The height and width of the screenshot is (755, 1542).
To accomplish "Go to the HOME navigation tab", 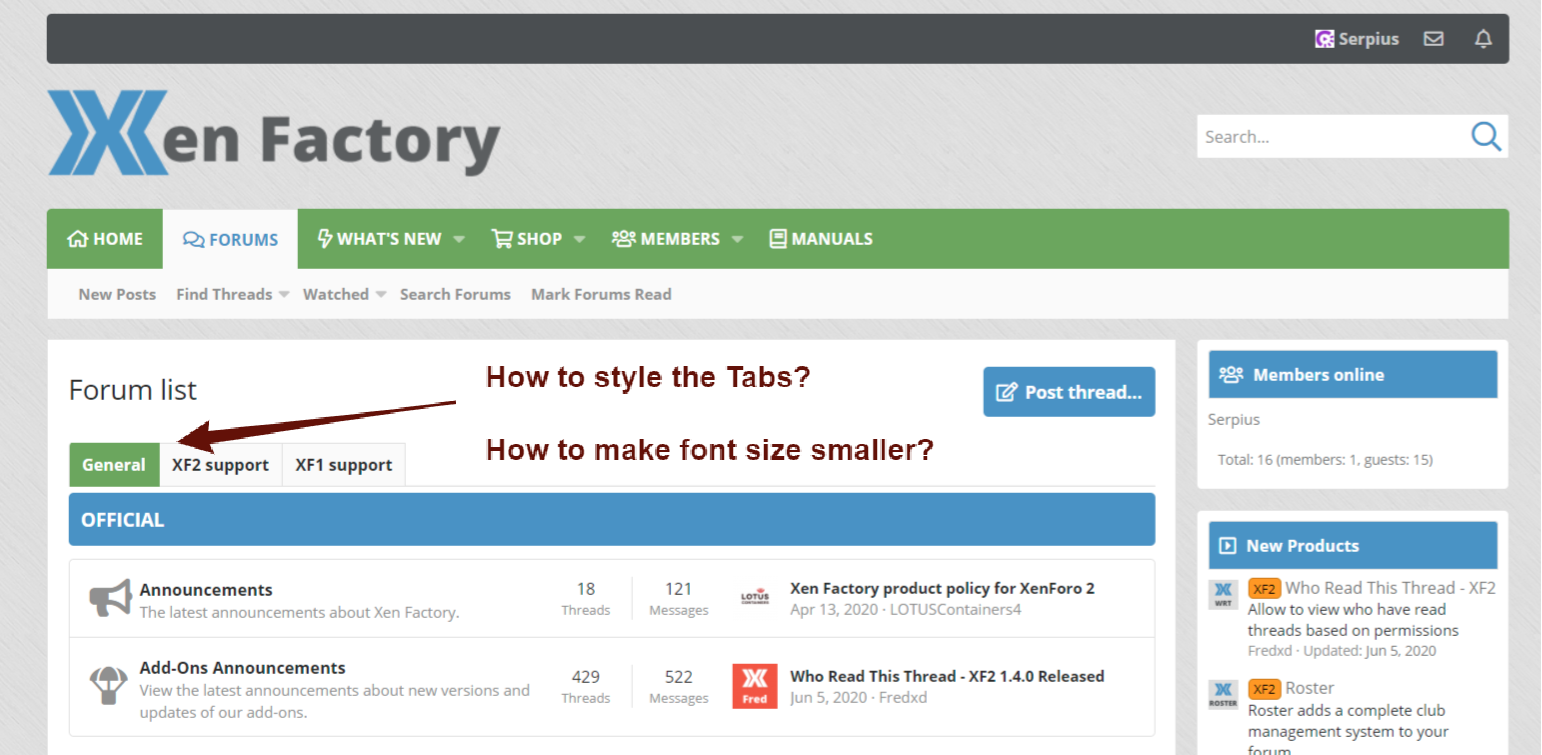I will coord(105,239).
